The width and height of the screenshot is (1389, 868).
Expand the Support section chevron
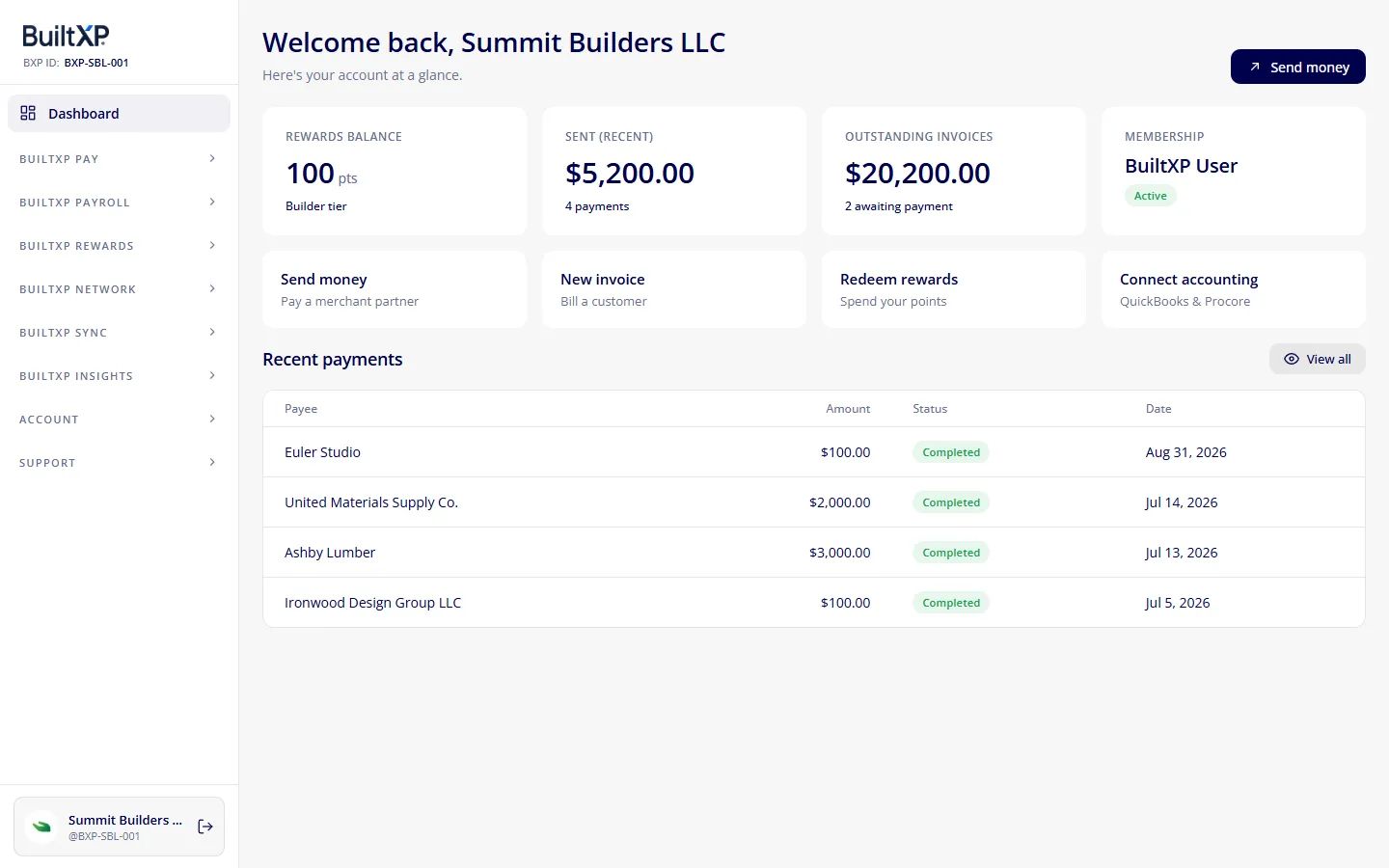pyautogui.click(x=212, y=462)
